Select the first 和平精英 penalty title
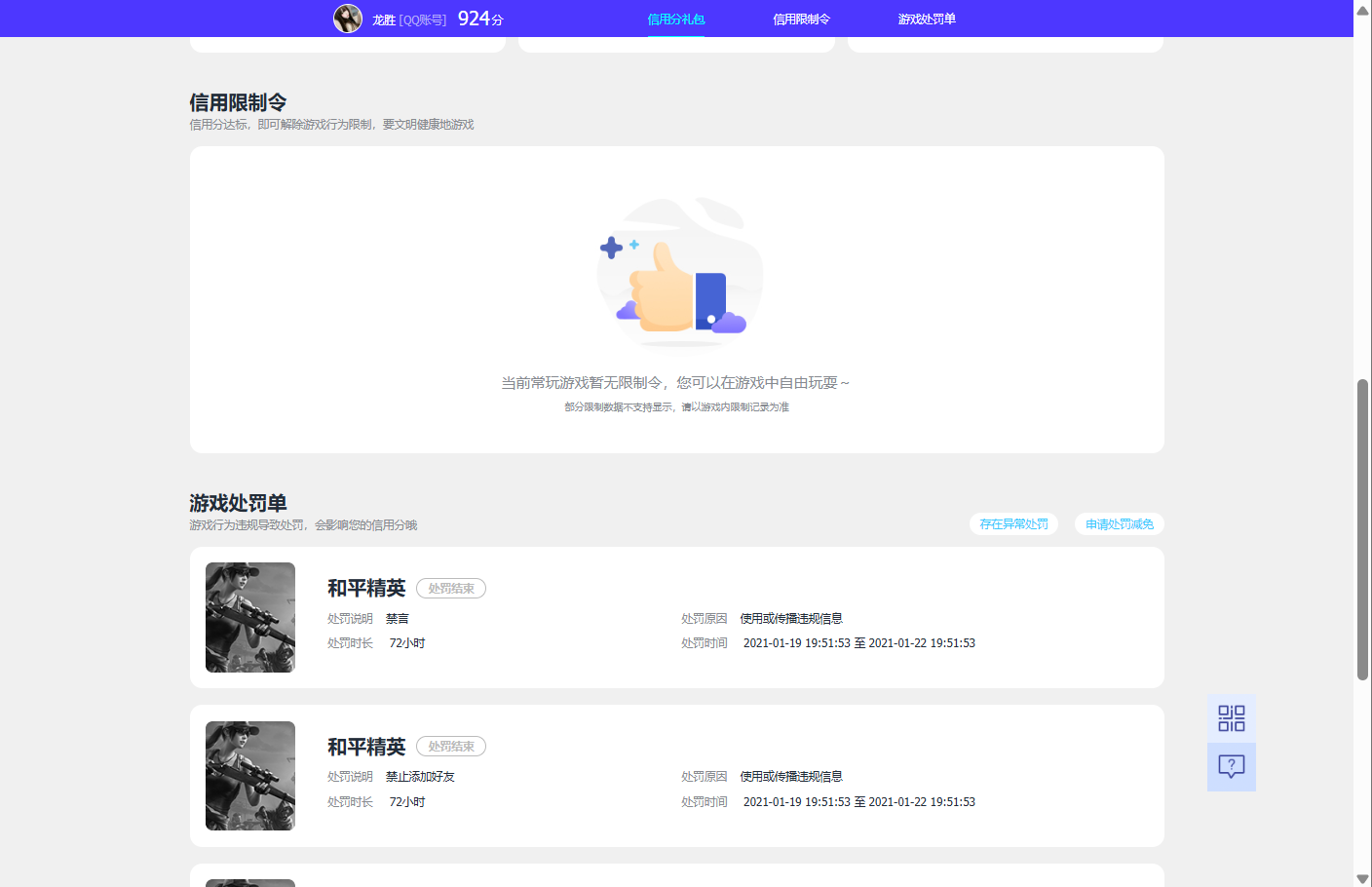This screenshot has width=1372, height=887. (x=366, y=588)
